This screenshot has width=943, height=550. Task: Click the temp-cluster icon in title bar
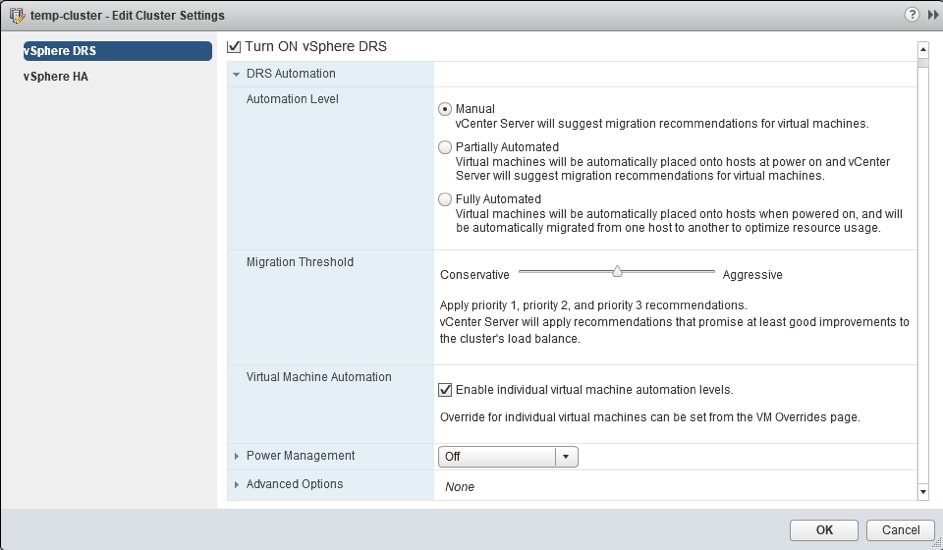[x=14, y=15]
